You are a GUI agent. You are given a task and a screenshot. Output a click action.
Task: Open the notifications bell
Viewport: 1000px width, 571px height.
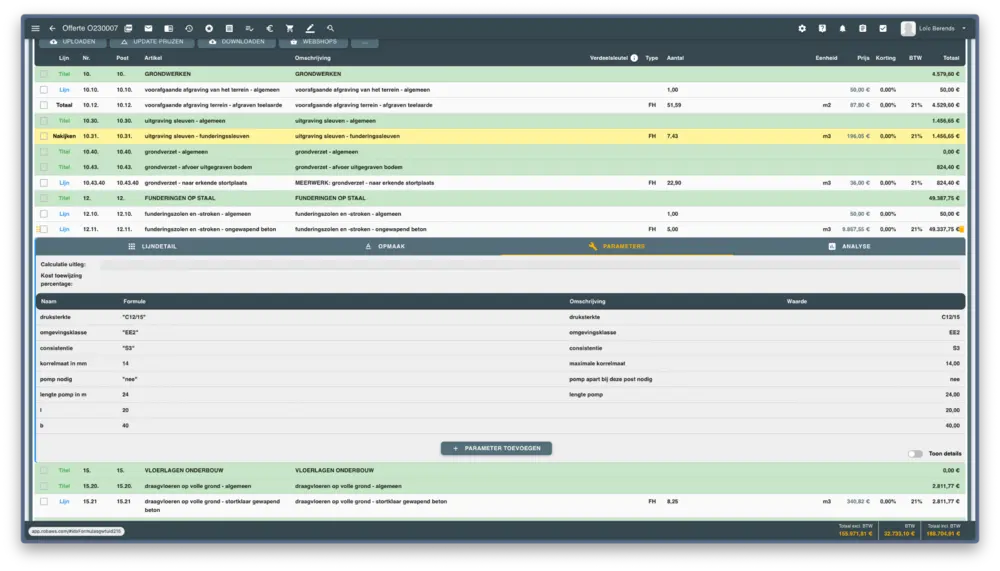[842, 28]
